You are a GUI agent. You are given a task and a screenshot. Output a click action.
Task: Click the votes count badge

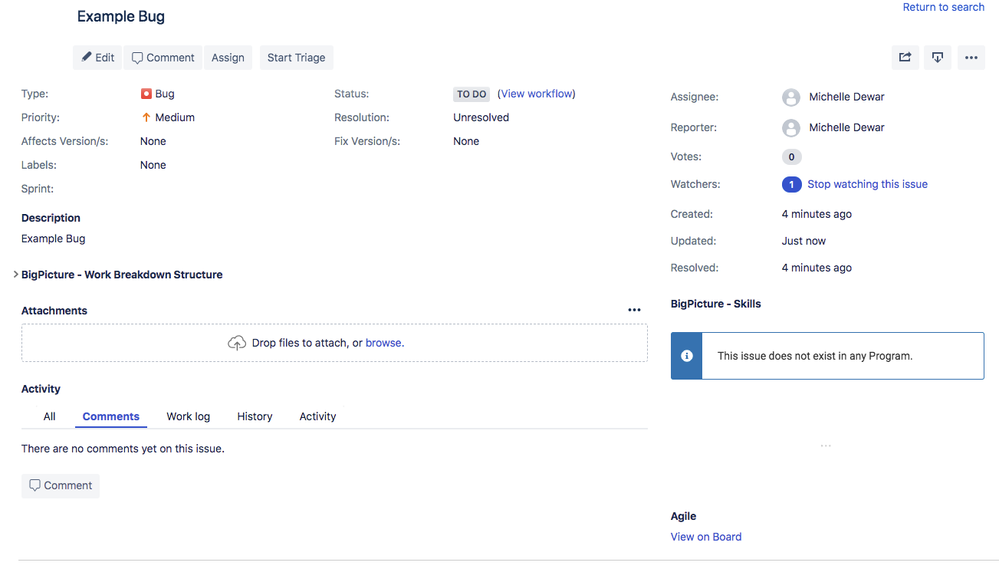pyautogui.click(x=791, y=157)
